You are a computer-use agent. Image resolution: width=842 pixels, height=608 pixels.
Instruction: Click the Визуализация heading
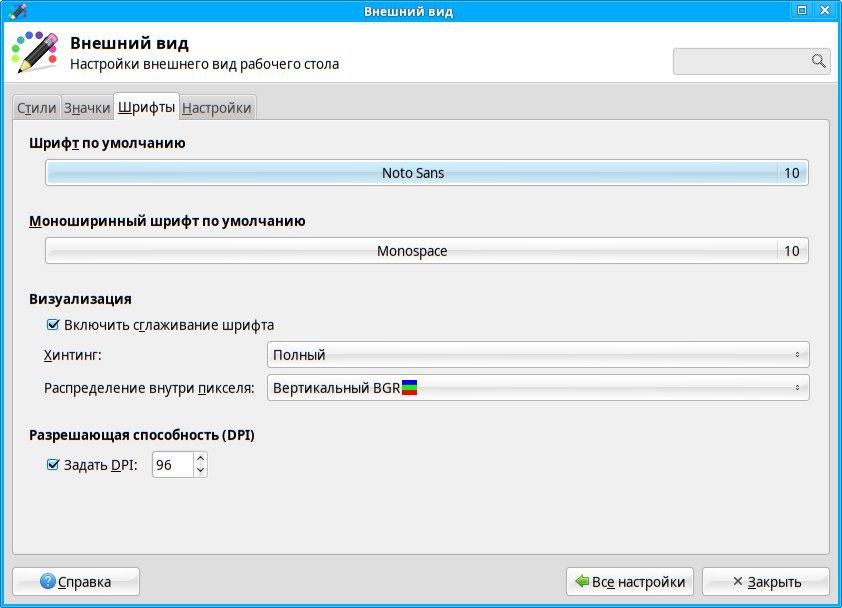coord(81,299)
